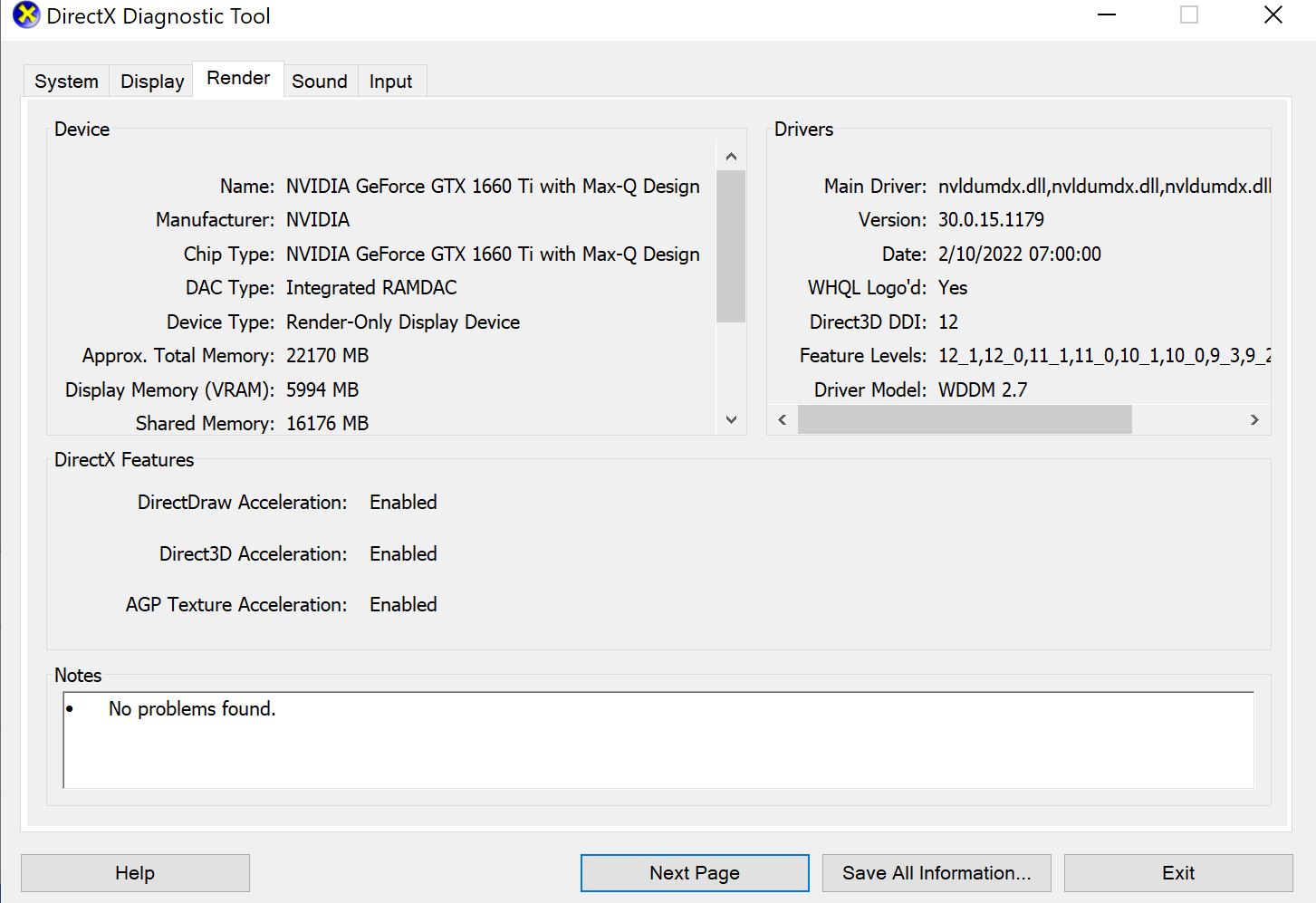Image resolution: width=1316 pixels, height=903 pixels.
Task: Minimize the DirectX Diagnostic Tool window
Action: 1107,15
